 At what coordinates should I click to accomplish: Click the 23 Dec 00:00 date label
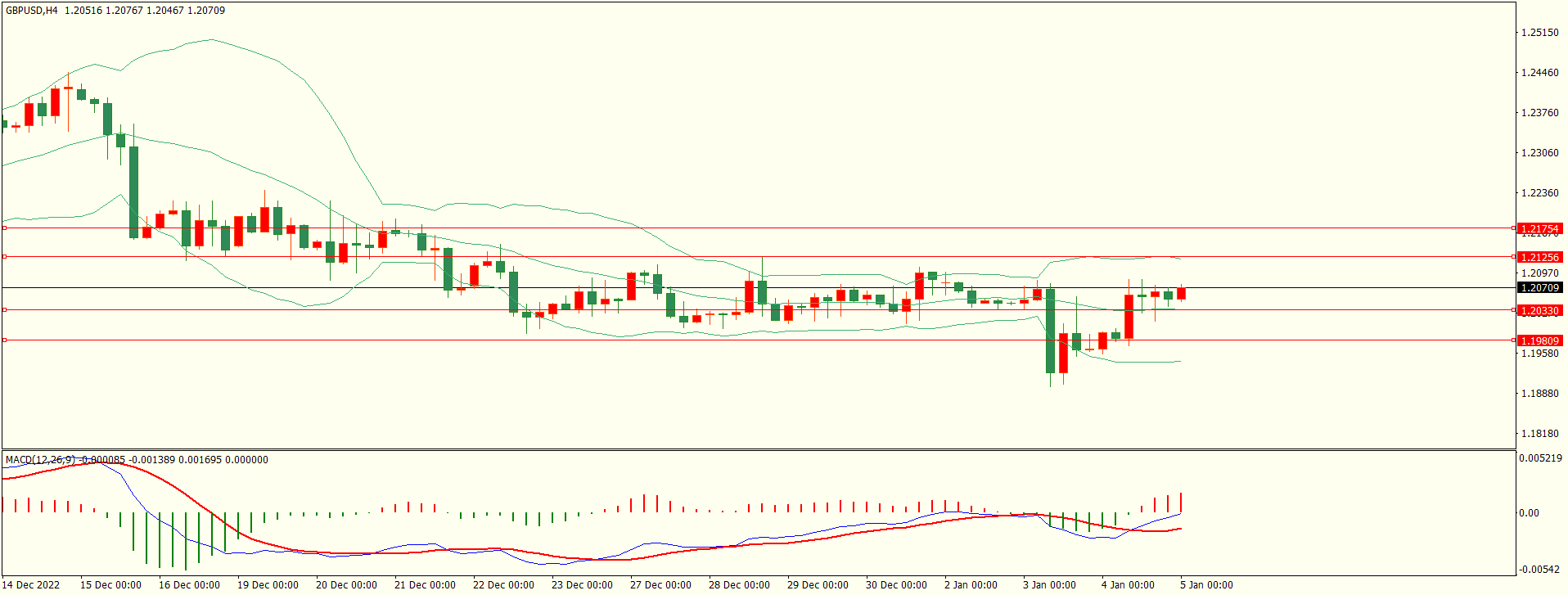pyautogui.click(x=582, y=585)
